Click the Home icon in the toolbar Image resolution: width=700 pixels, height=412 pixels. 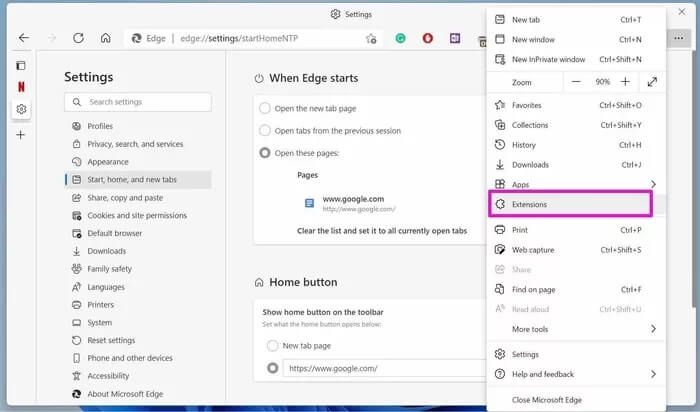(105, 38)
